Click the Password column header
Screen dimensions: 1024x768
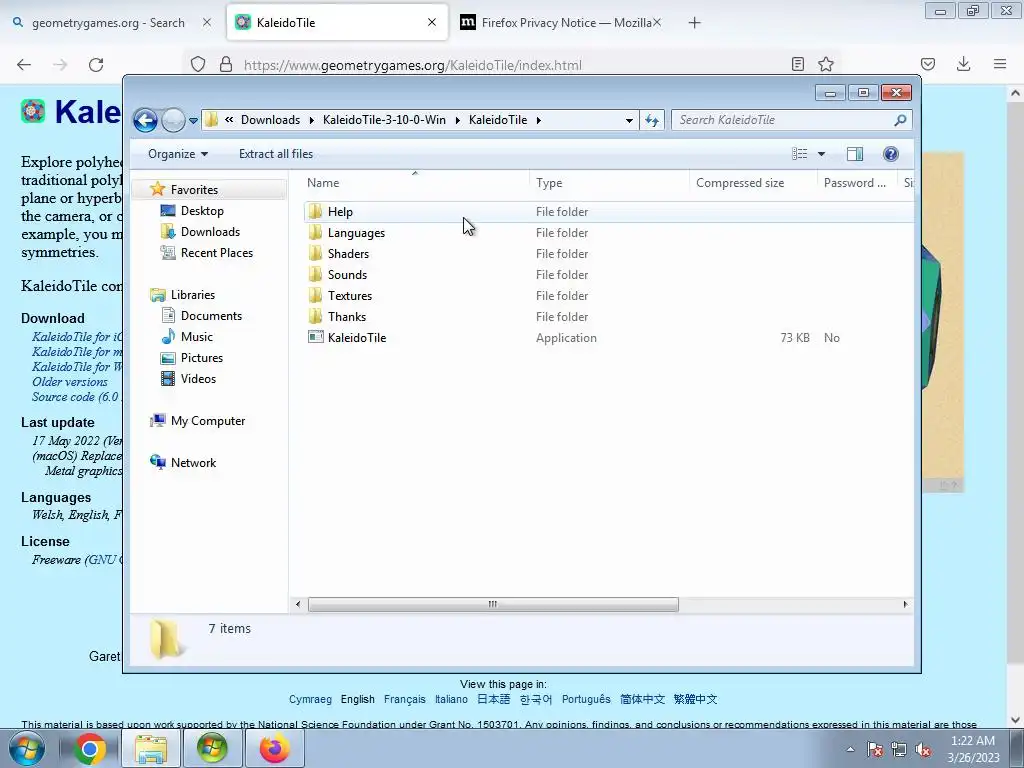coord(856,184)
